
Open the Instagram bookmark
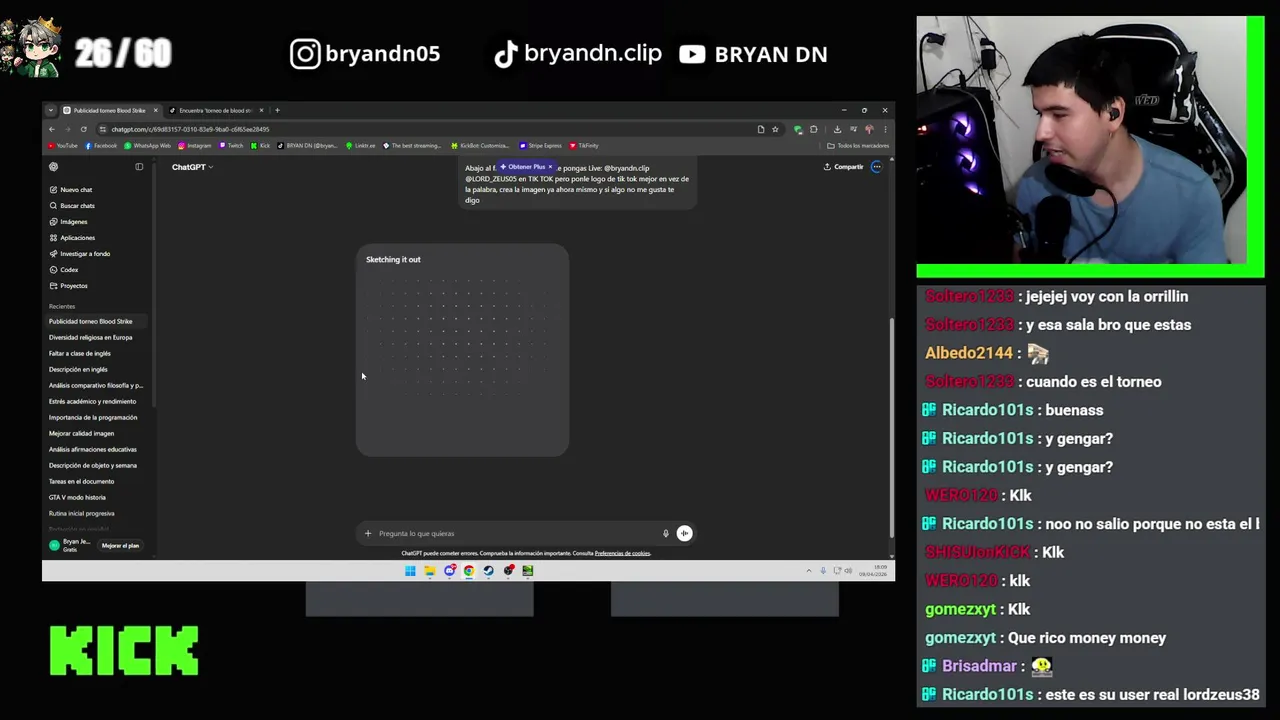click(195, 146)
